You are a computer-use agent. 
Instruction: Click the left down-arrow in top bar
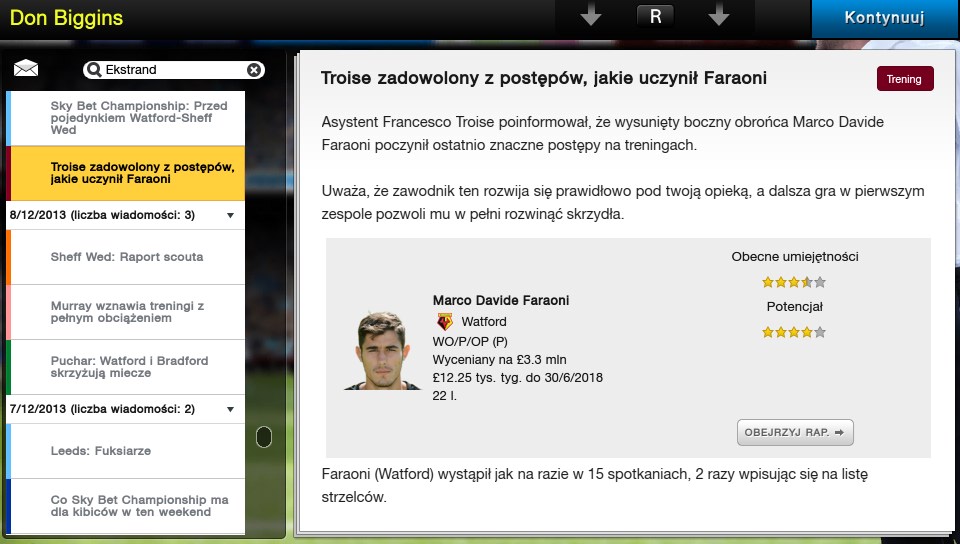pos(591,17)
